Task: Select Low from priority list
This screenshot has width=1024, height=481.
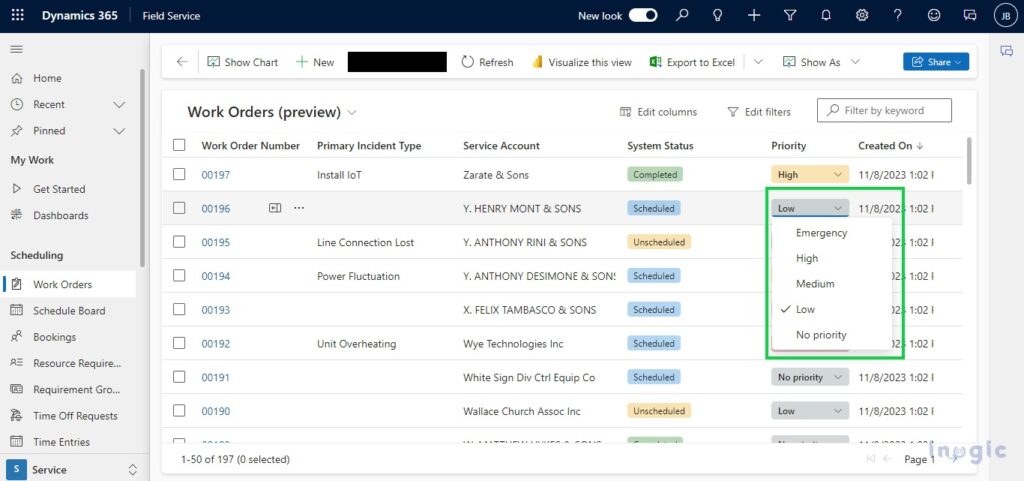Action: tap(831, 309)
